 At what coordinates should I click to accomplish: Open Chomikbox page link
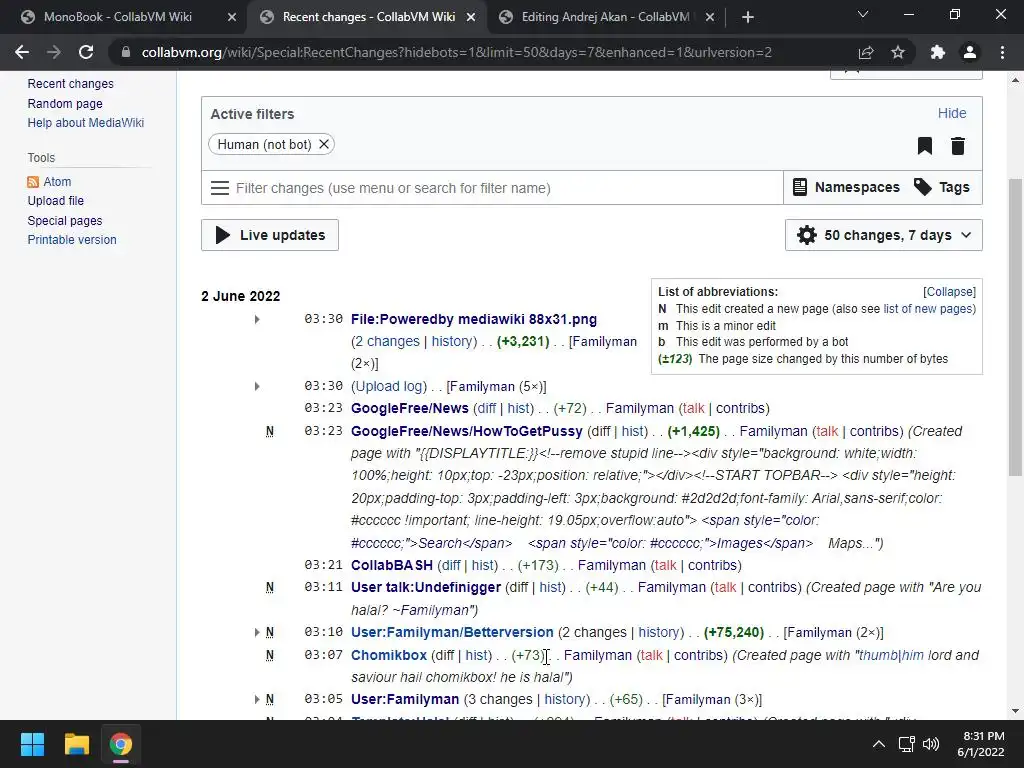[x=389, y=655]
